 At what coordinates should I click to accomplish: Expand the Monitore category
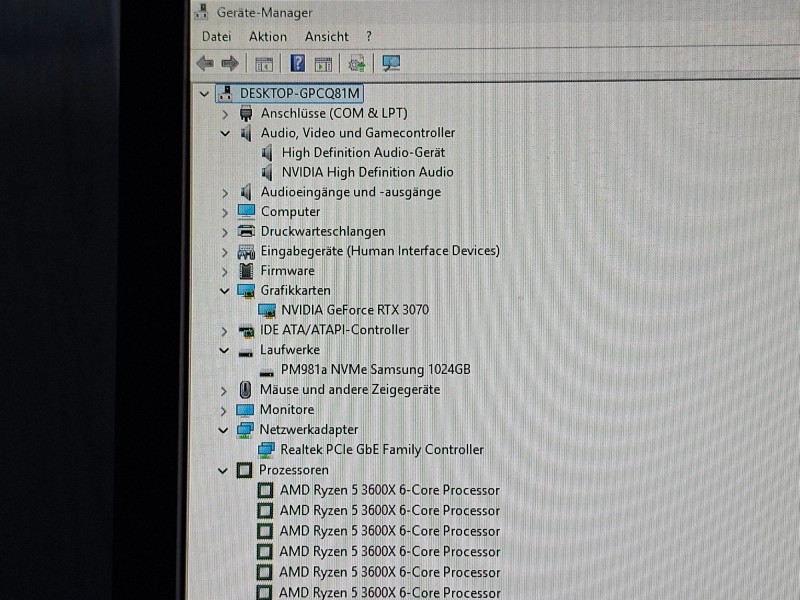[225, 410]
